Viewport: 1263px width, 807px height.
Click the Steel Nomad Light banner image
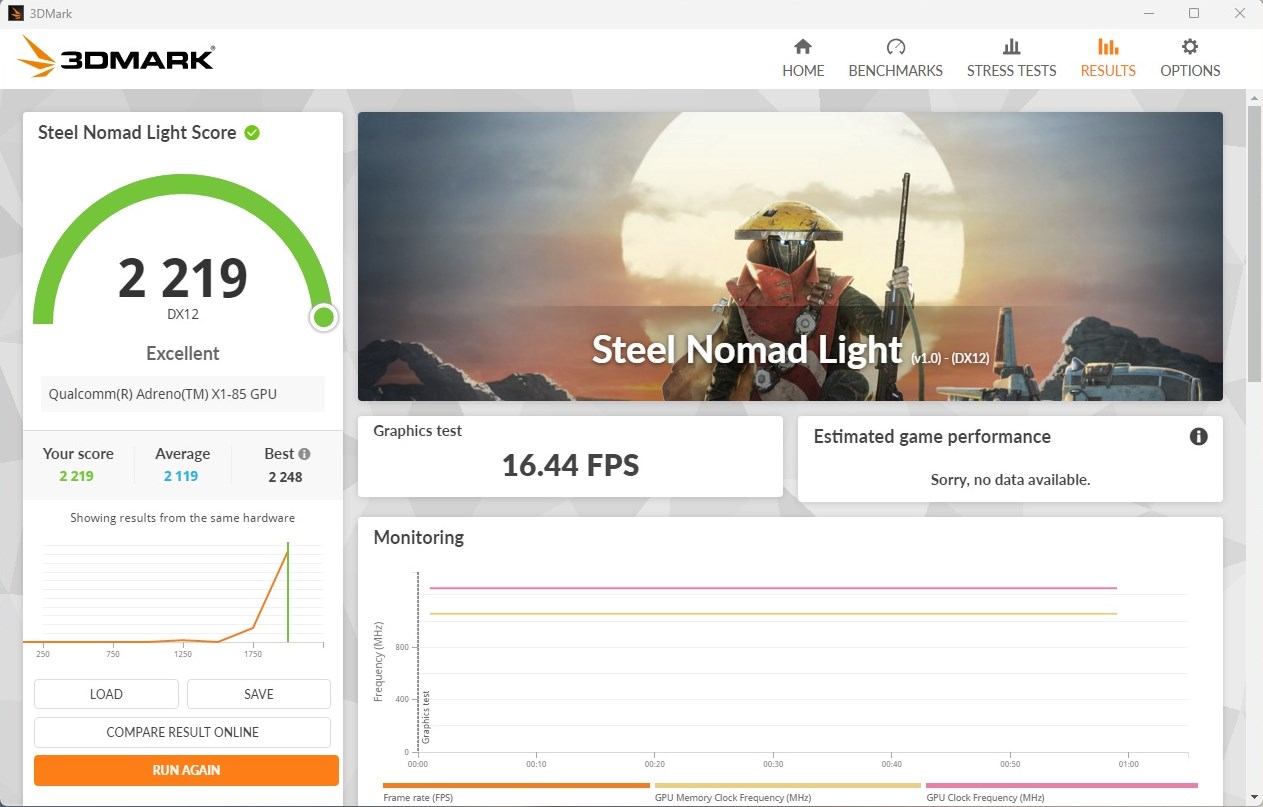(x=790, y=256)
